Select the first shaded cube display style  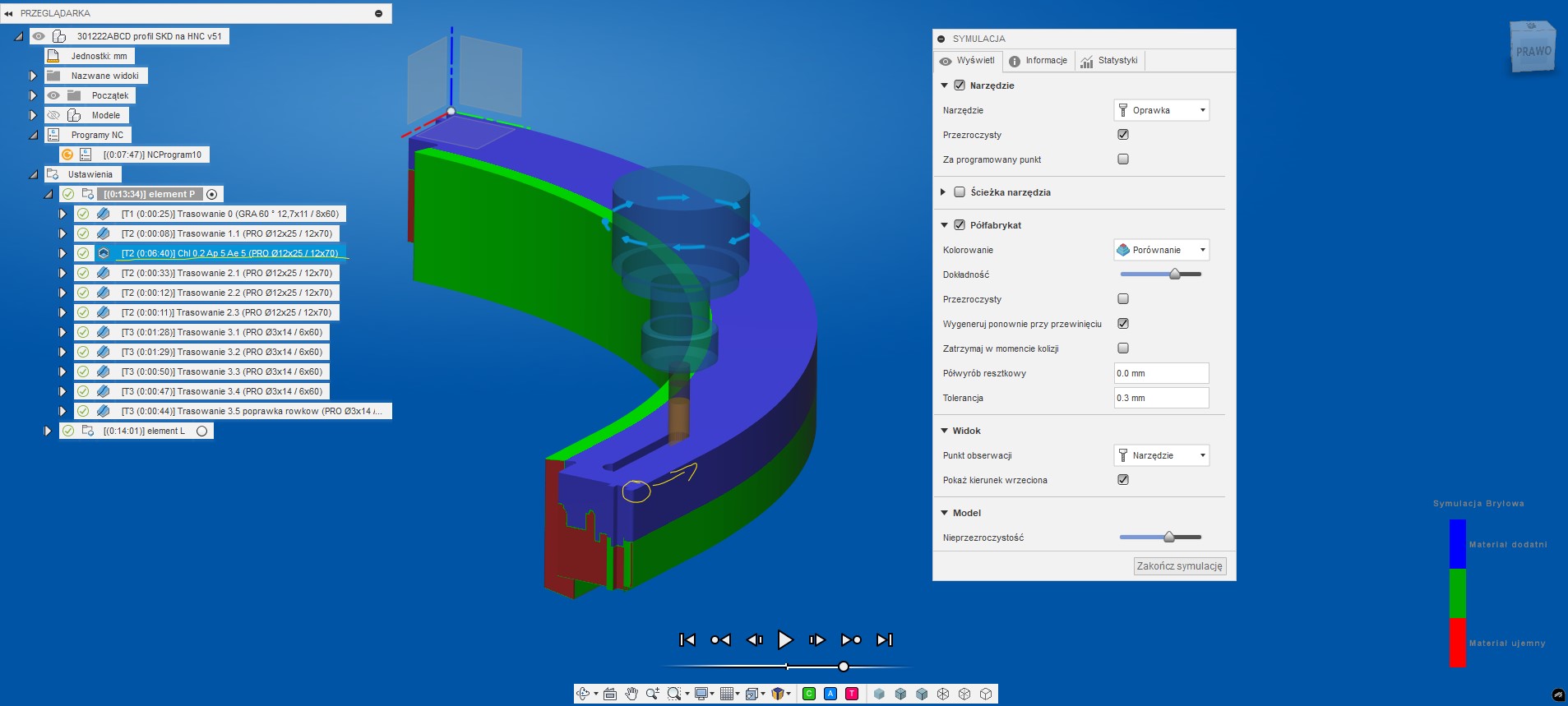click(x=879, y=694)
